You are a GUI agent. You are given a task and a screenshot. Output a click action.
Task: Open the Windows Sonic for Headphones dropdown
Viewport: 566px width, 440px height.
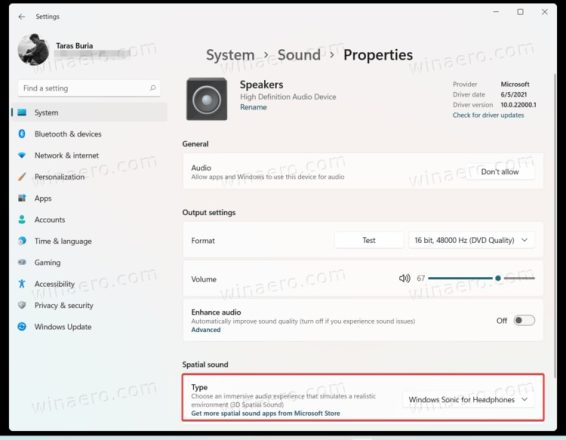[x=468, y=400]
